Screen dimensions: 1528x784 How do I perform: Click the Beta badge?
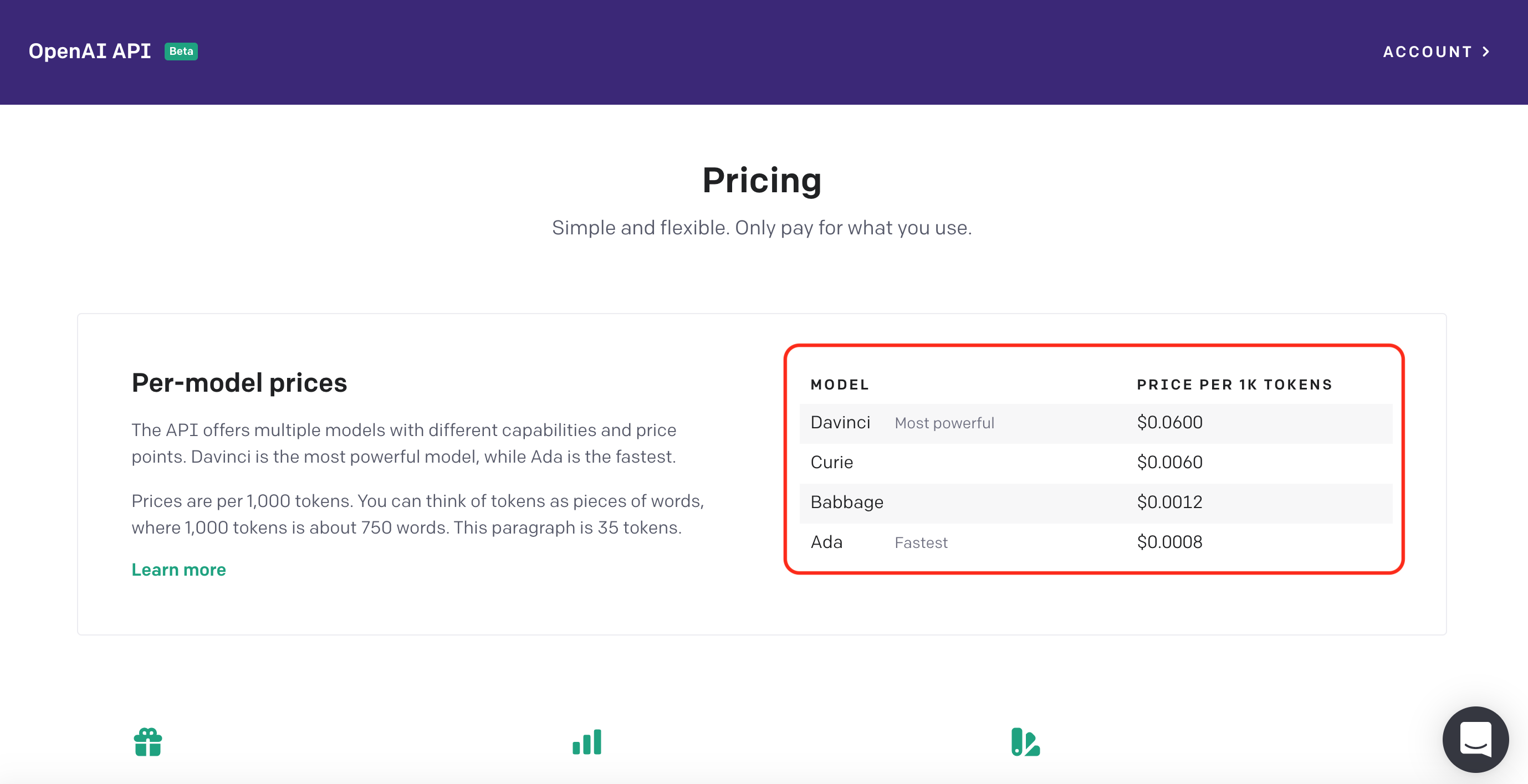181,51
